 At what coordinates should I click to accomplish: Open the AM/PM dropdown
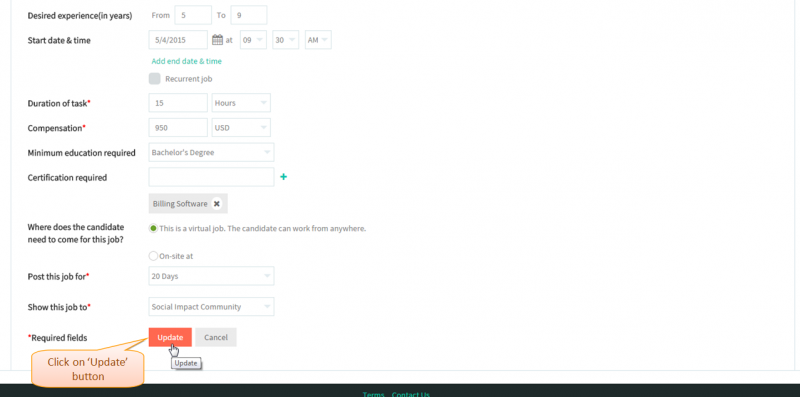click(x=318, y=40)
